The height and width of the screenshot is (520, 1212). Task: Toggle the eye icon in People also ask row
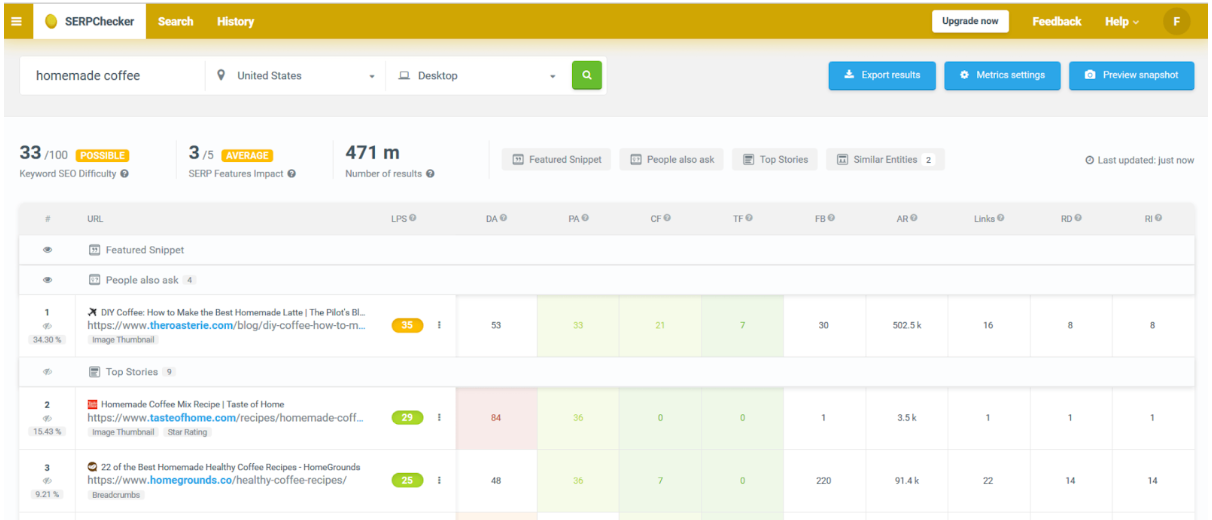click(47, 280)
